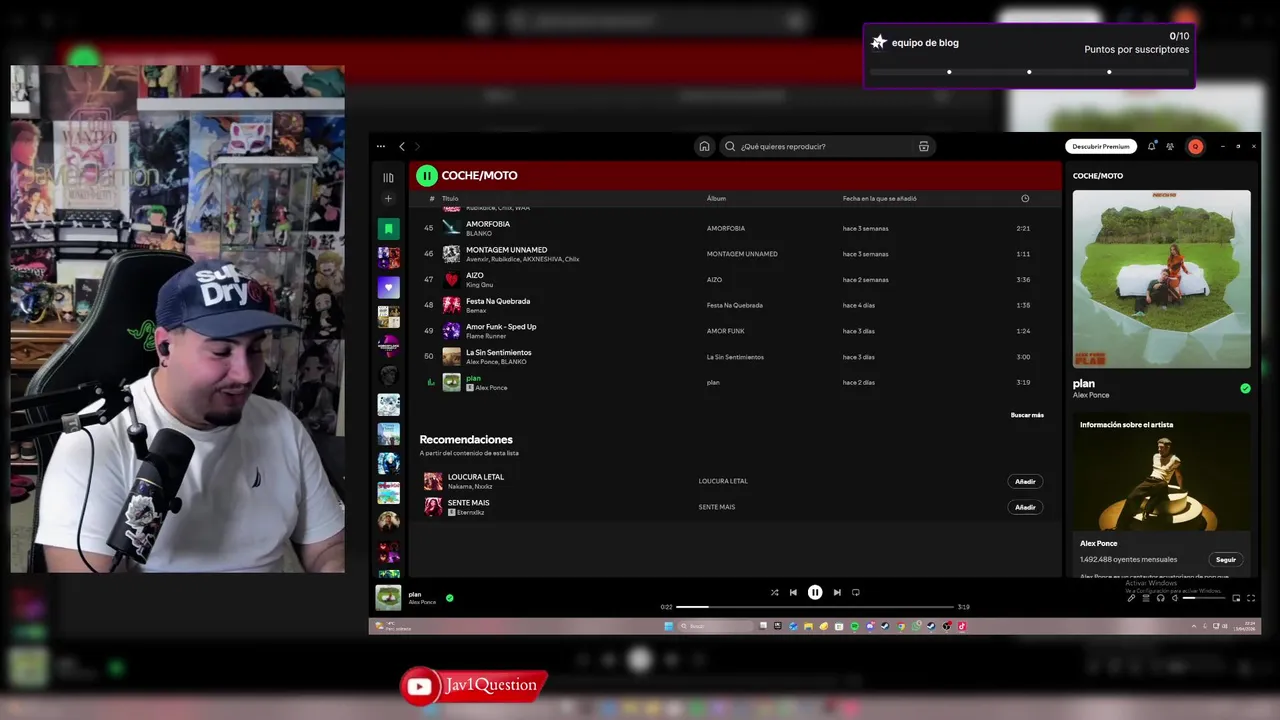Adjust the volume slider
This screenshot has height=720, width=1280.
(1204, 598)
